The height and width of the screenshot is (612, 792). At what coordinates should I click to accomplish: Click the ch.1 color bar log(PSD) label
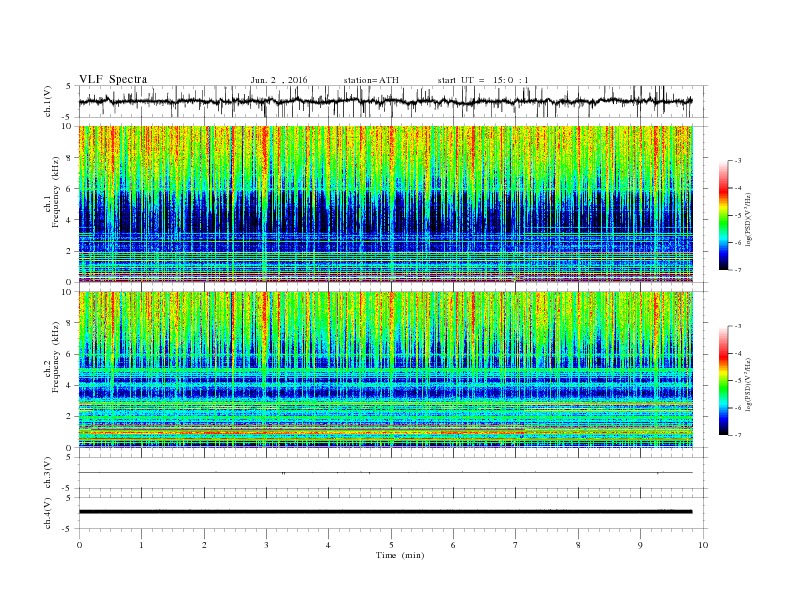point(749,218)
